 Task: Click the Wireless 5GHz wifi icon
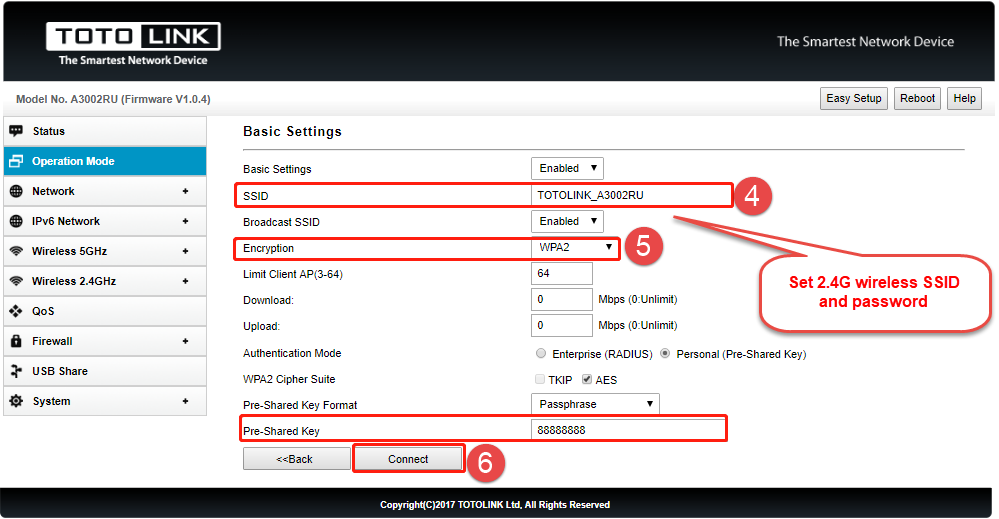(17, 251)
